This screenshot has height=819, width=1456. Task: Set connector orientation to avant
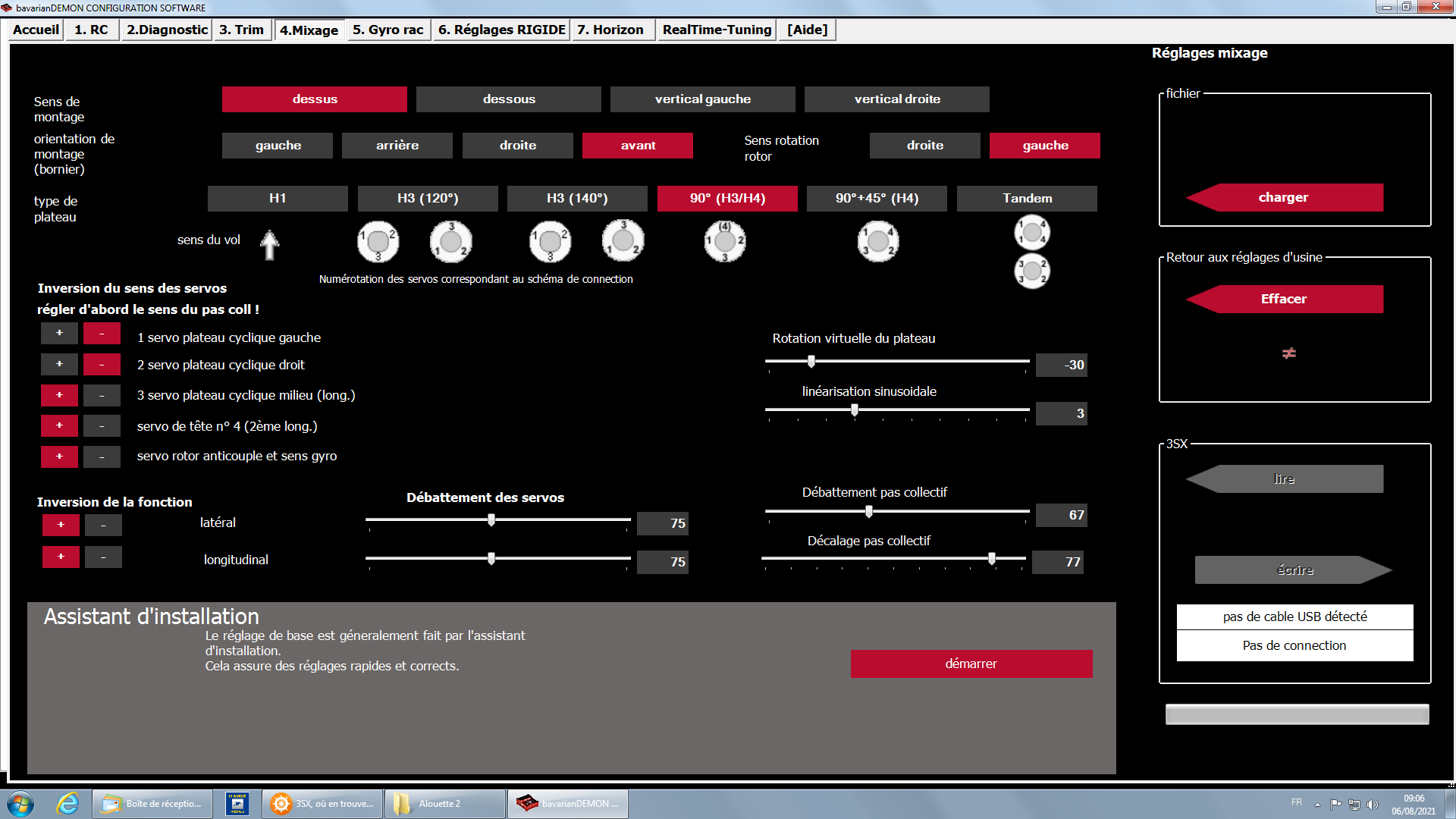click(x=638, y=146)
